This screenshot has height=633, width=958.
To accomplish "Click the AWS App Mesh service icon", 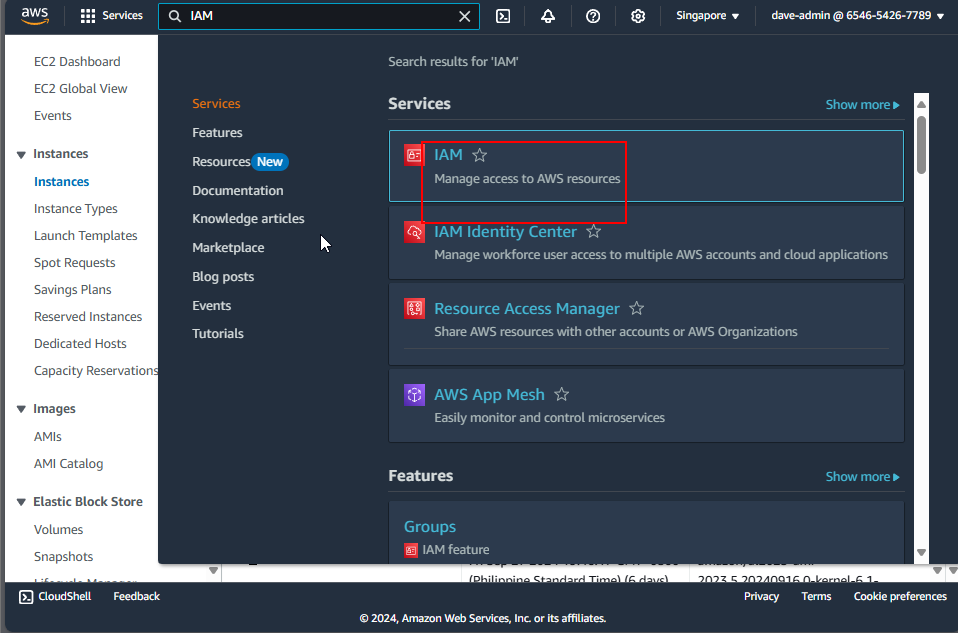I will pos(414,395).
